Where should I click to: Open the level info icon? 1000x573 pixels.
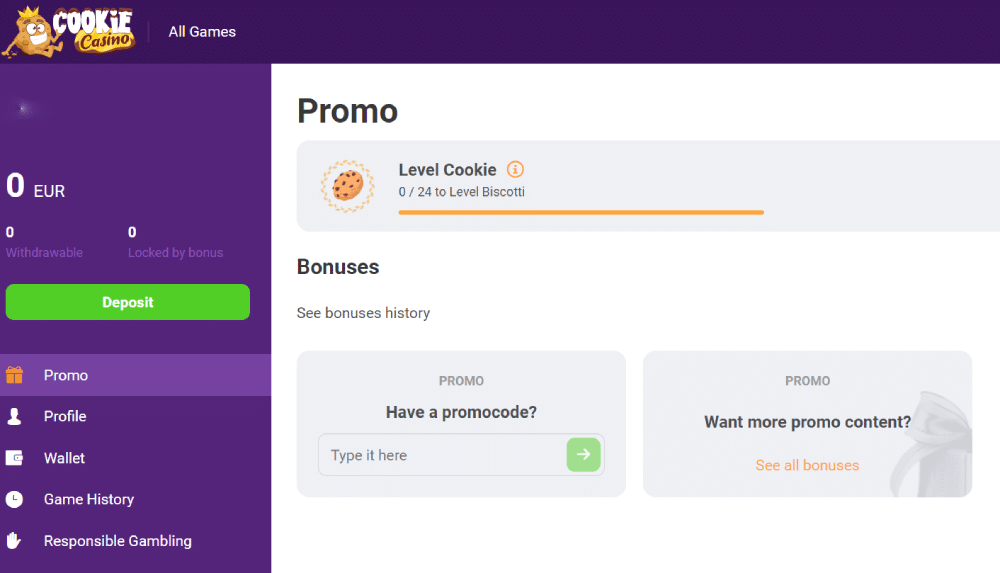coord(515,169)
